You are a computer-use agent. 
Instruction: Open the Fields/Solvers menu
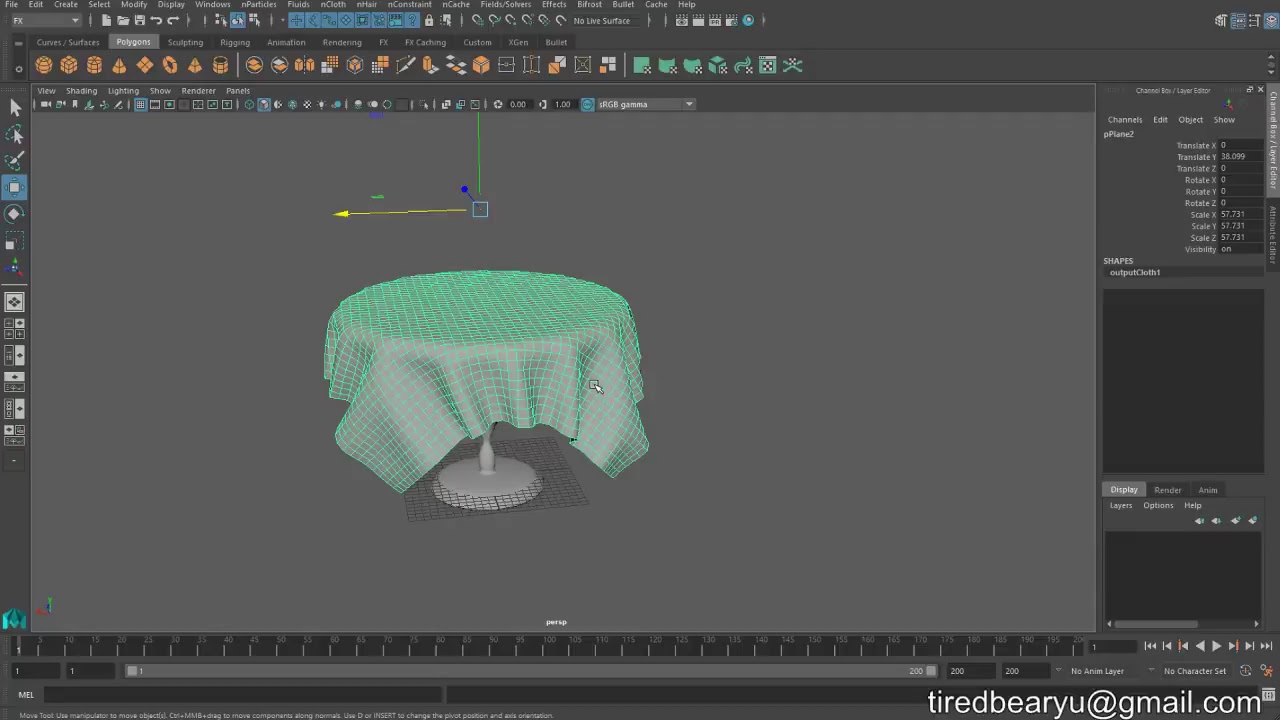505,5
